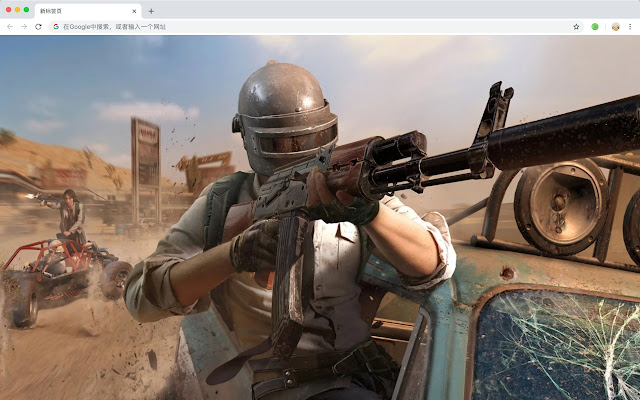Go back using the back arrow
Screen dimensions: 640x400
tap(10, 27)
